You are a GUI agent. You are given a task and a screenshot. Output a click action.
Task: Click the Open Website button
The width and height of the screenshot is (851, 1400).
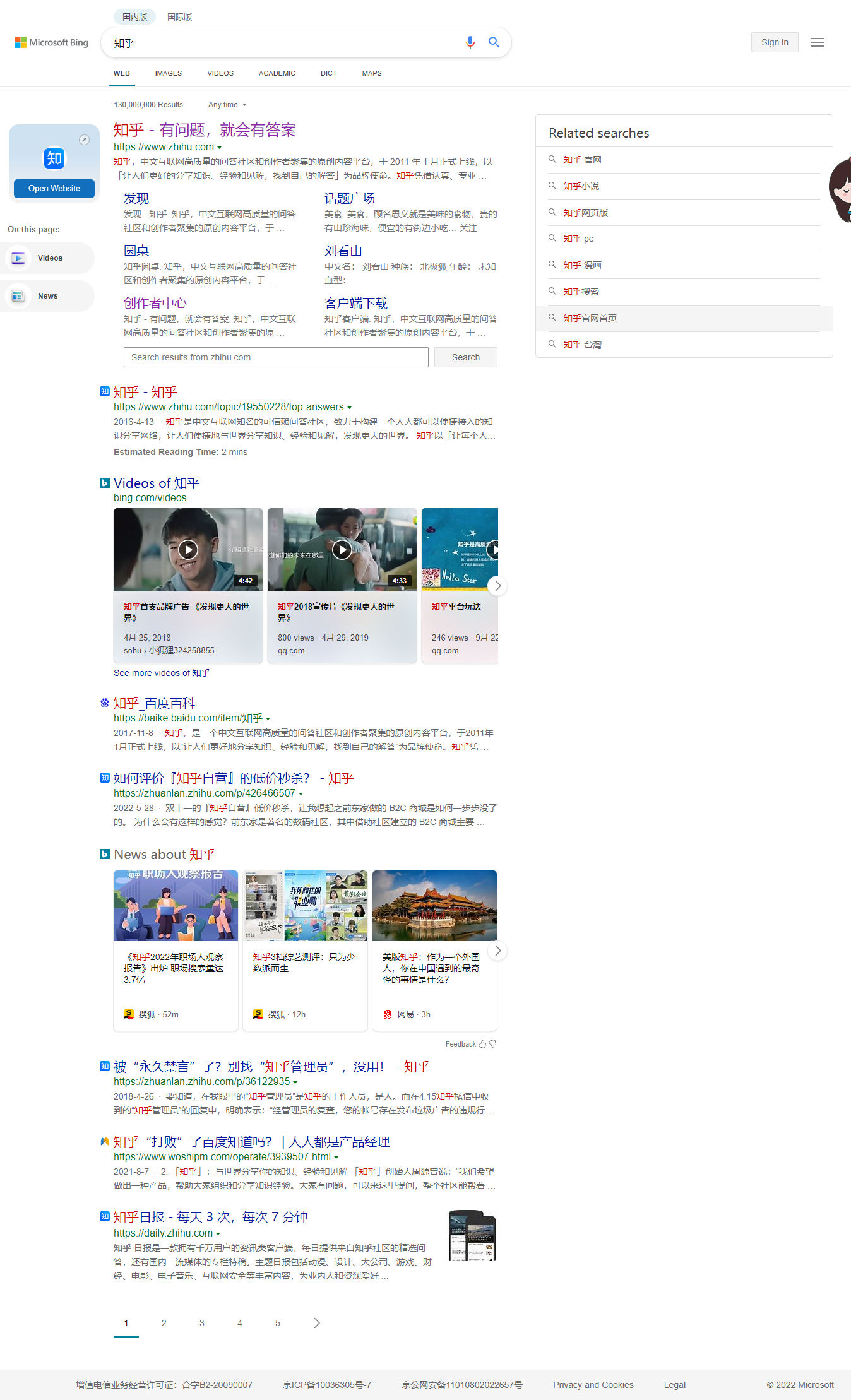coord(54,189)
